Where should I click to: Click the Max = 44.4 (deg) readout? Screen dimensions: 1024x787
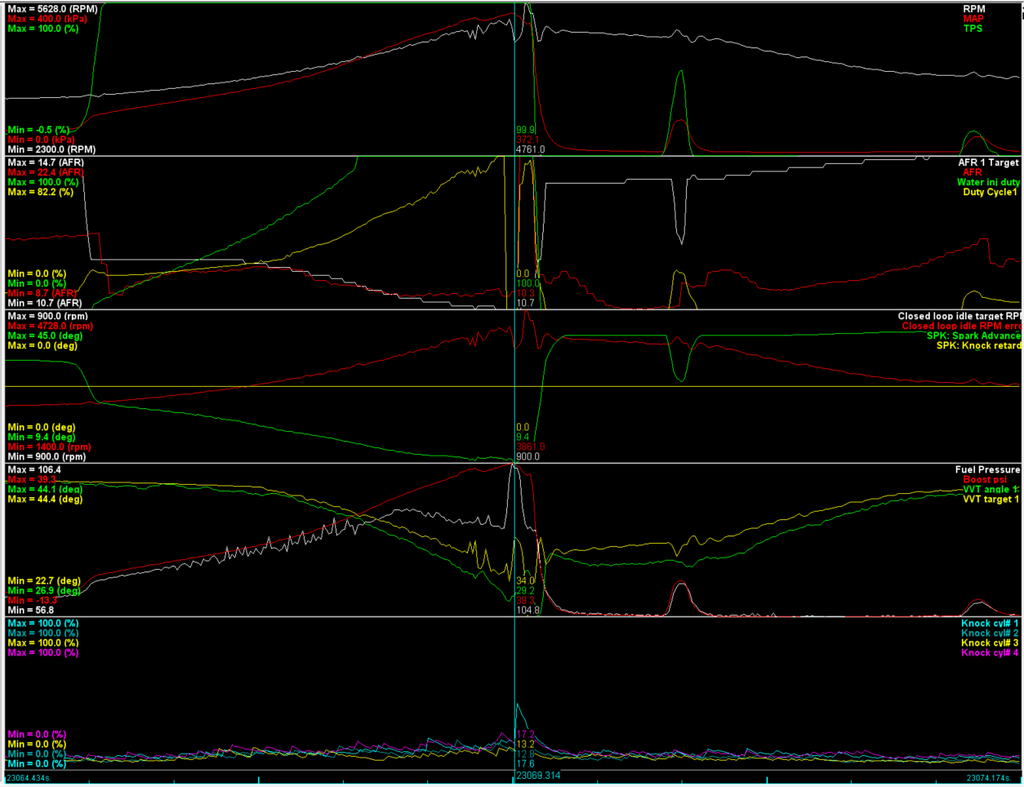45,499
